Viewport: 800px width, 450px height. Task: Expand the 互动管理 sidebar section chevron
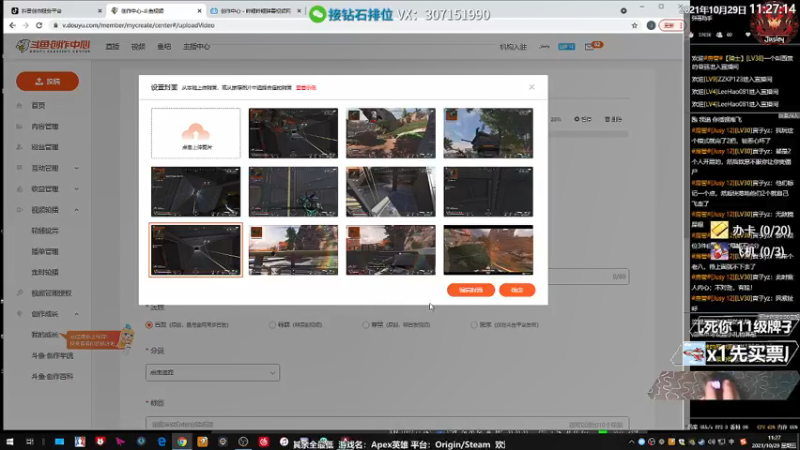(77, 168)
